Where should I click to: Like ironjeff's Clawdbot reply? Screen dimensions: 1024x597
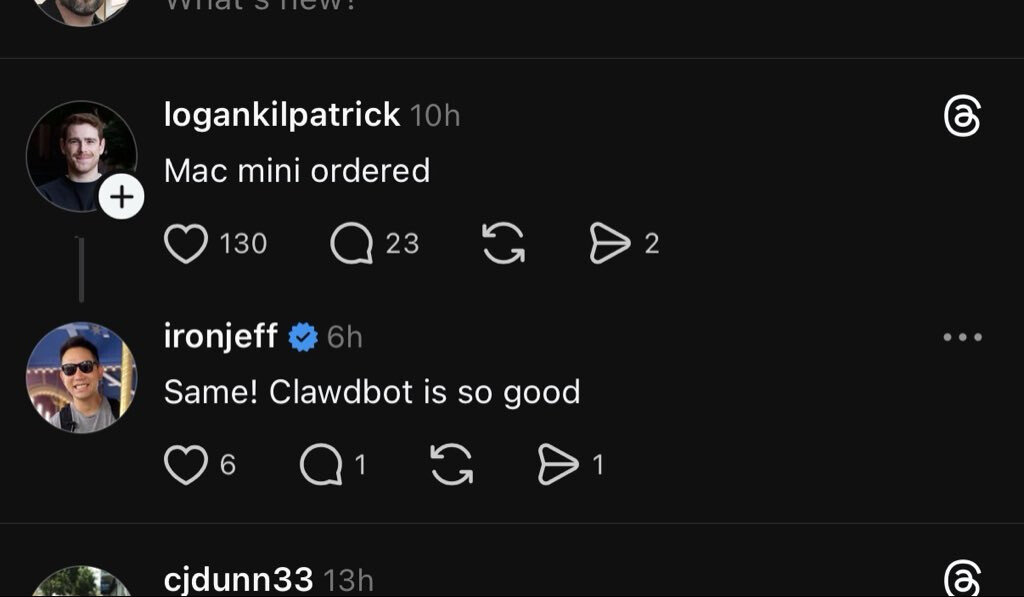(x=186, y=465)
